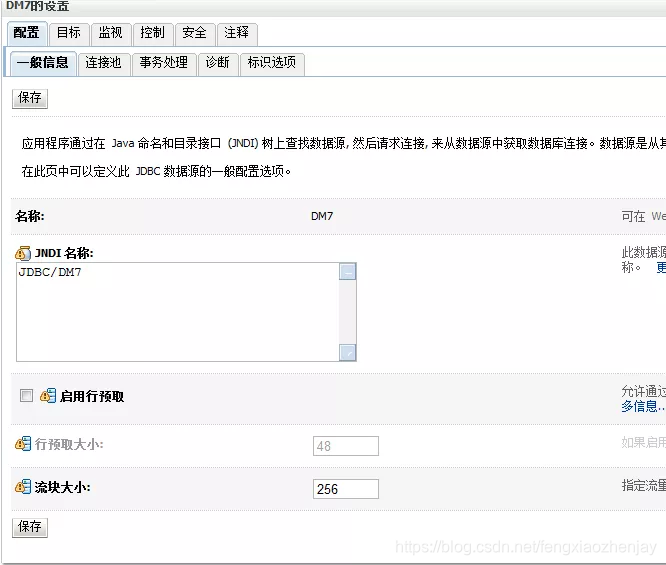Open the 多信息 link beside 启用行预取

click(643, 407)
